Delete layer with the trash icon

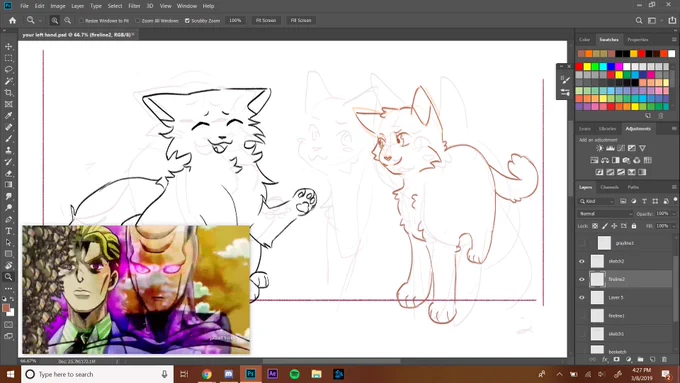click(664, 359)
